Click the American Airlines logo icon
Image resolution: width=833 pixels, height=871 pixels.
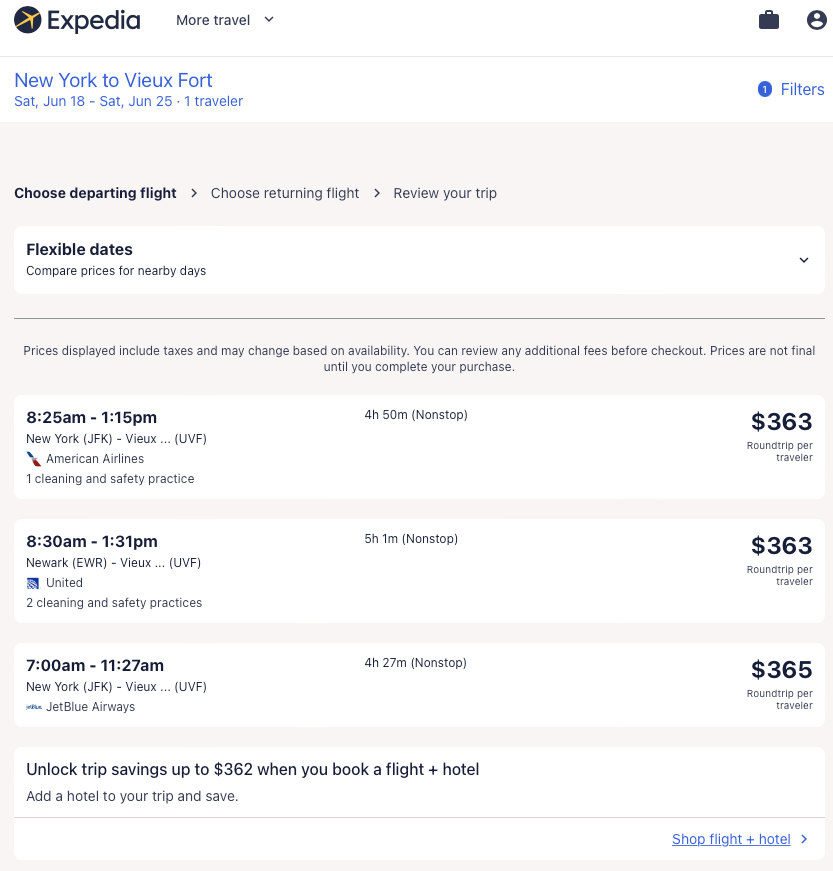34,459
